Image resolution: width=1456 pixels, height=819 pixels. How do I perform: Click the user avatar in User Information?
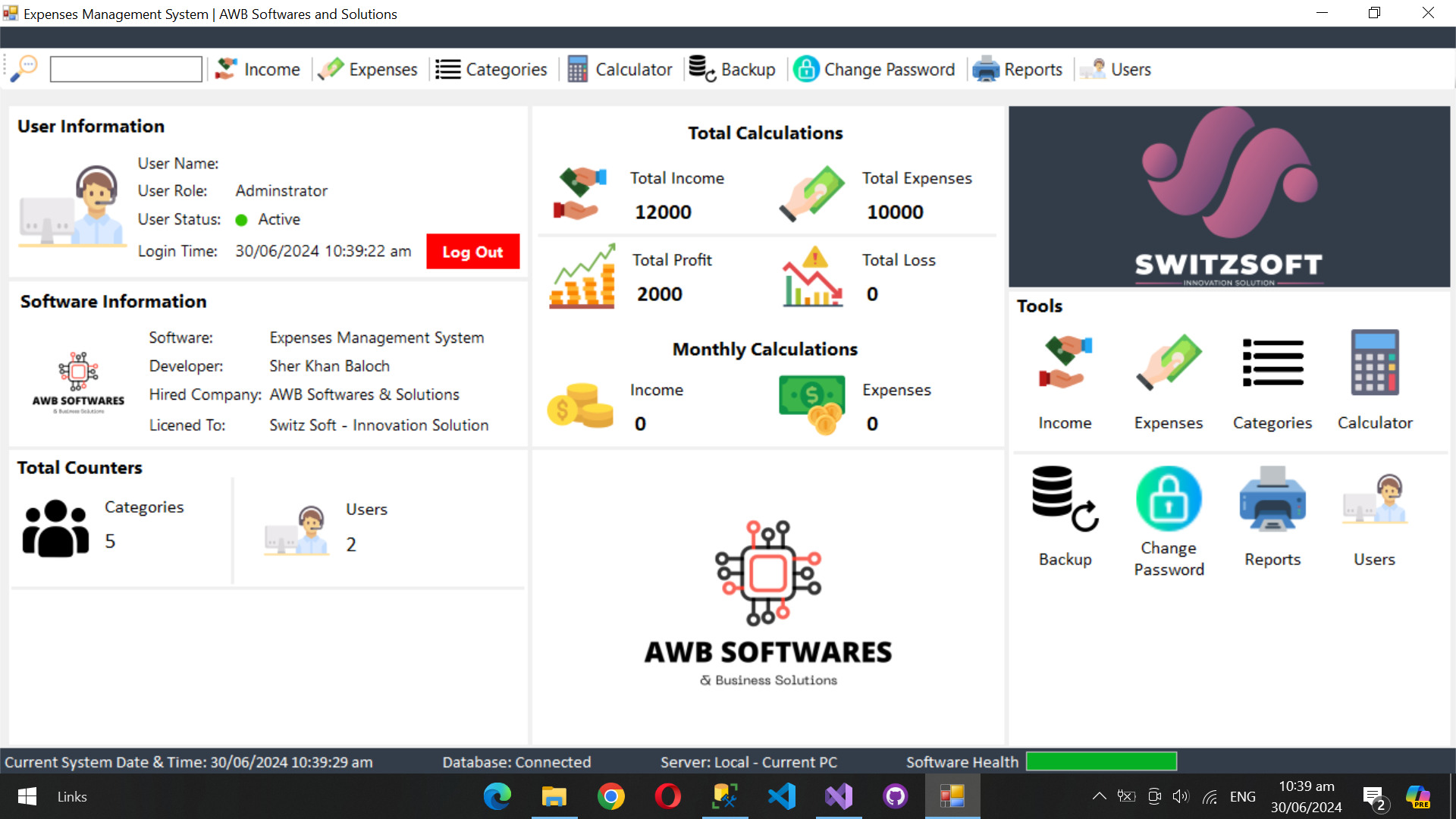tap(72, 206)
